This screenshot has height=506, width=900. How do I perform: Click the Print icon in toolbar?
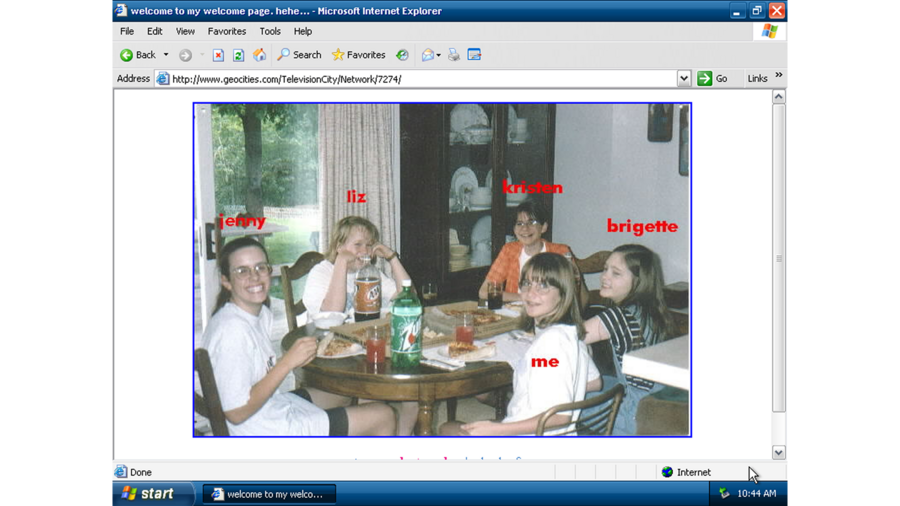pos(454,55)
